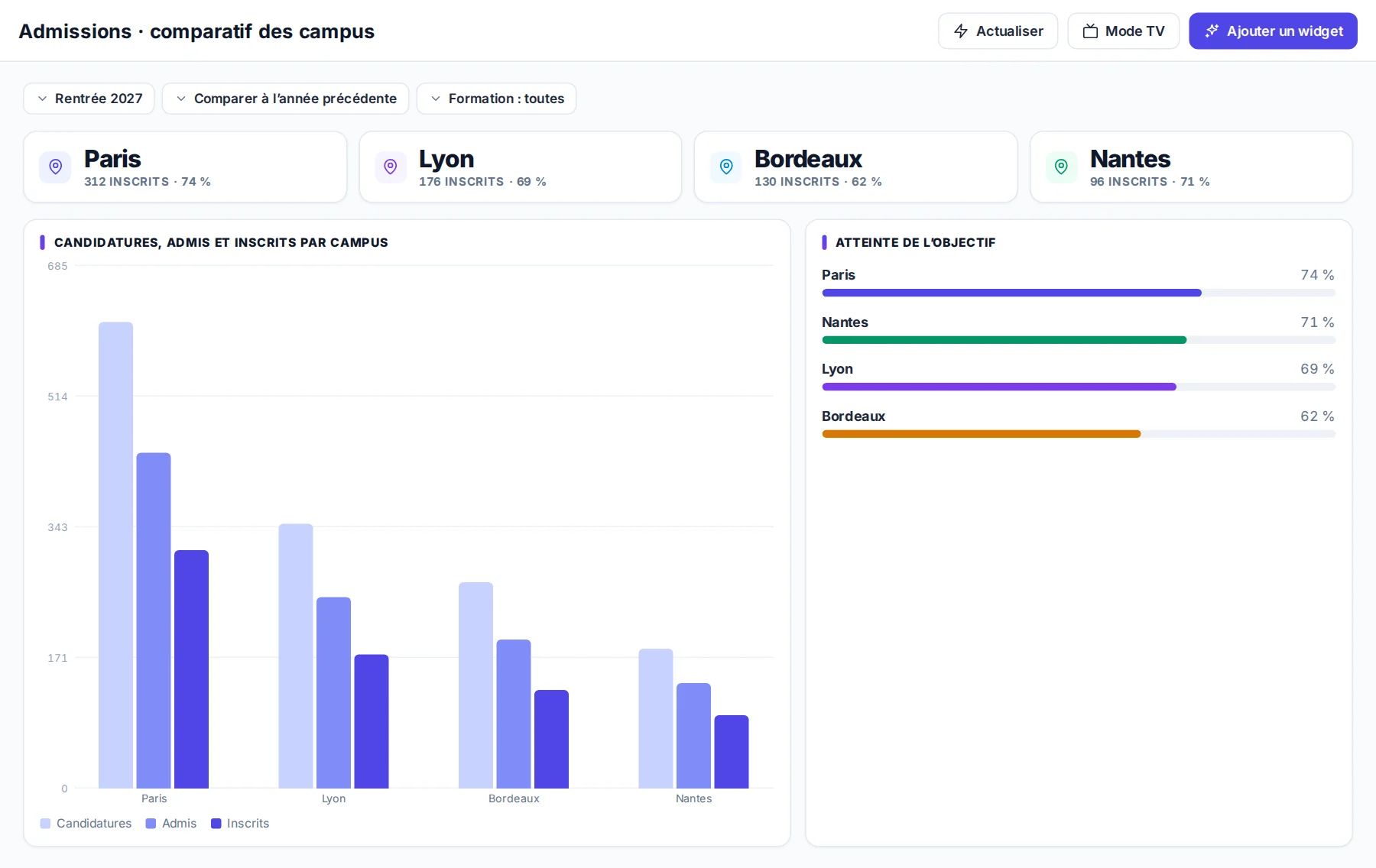Open Comparer à l'année précédente dropdown
The height and width of the screenshot is (868, 1376).
(x=285, y=99)
